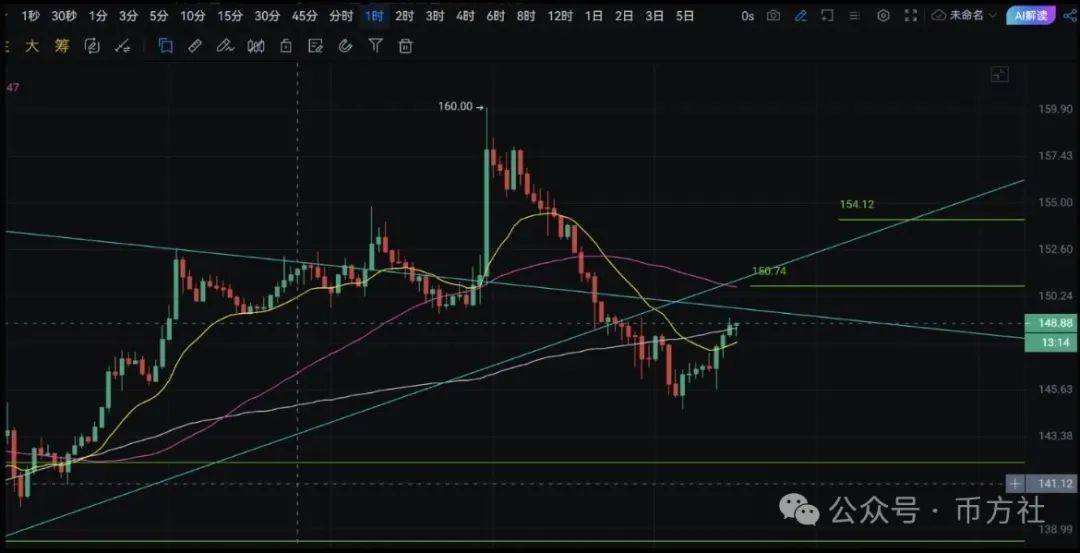Click the plus button beside 141.12 price
The height and width of the screenshot is (553, 1080).
click(1015, 484)
